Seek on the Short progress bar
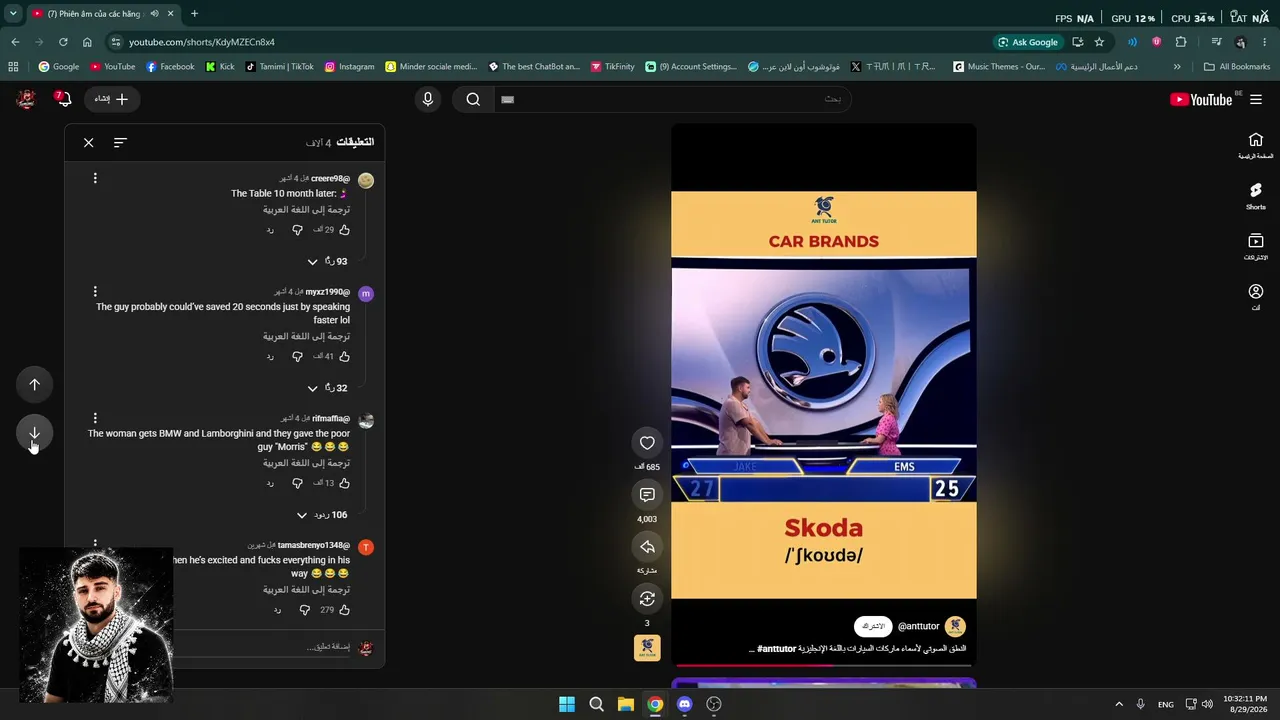This screenshot has height=720, width=1280. pyautogui.click(x=824, y=665)
